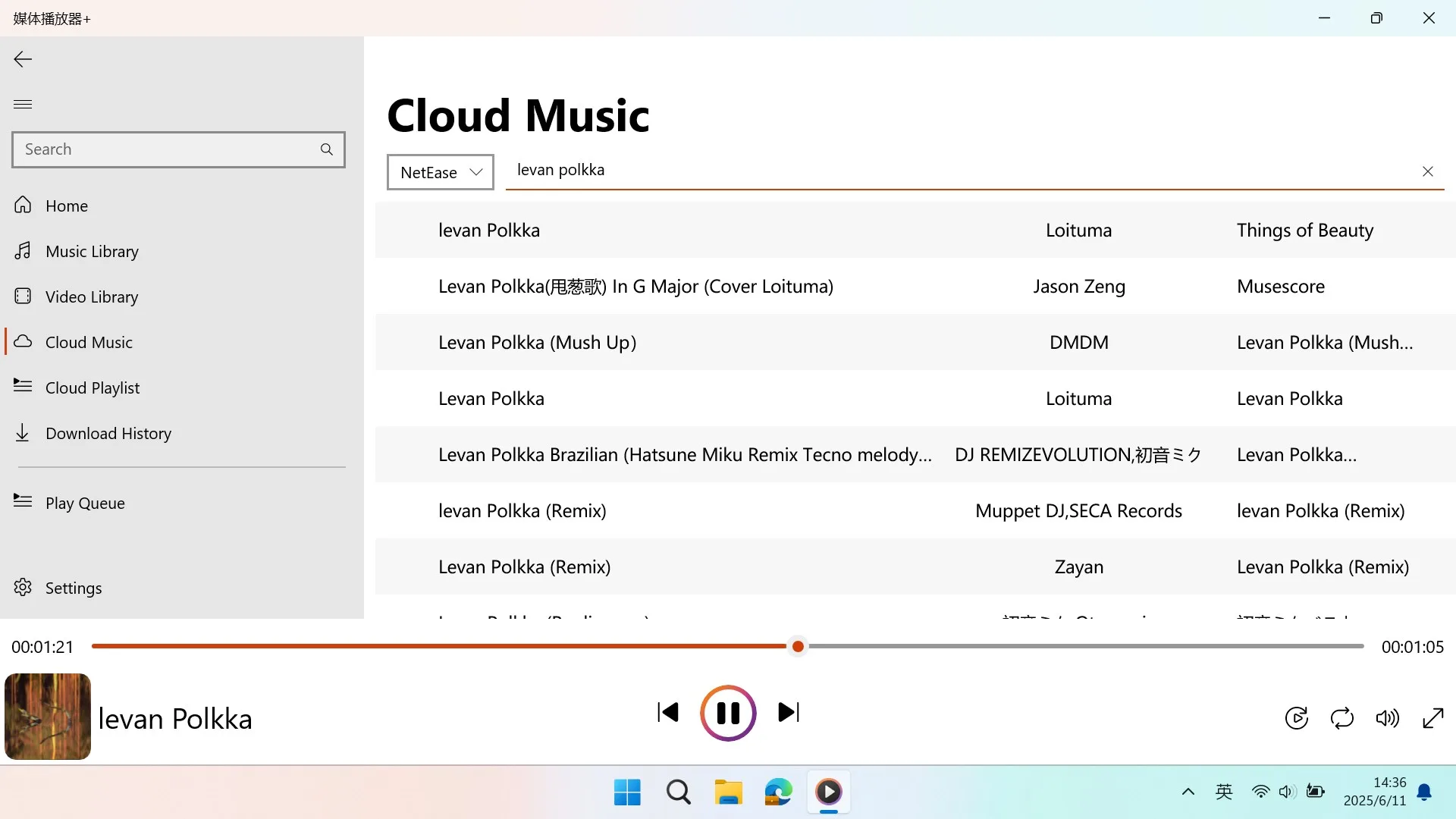This screenshot has width=1456, height=819.
Task: Click the current song album art thumbnail
Action: tap(48, 717)
